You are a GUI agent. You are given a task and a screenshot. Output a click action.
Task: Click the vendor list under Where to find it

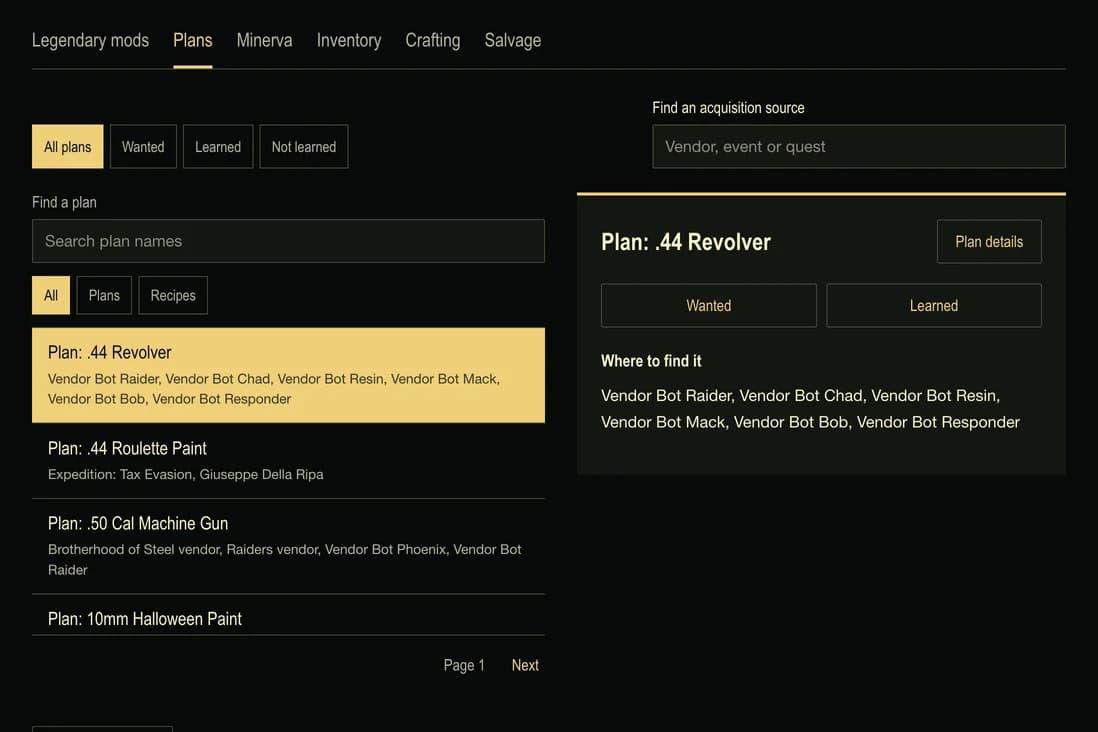(x=810, y=409)
